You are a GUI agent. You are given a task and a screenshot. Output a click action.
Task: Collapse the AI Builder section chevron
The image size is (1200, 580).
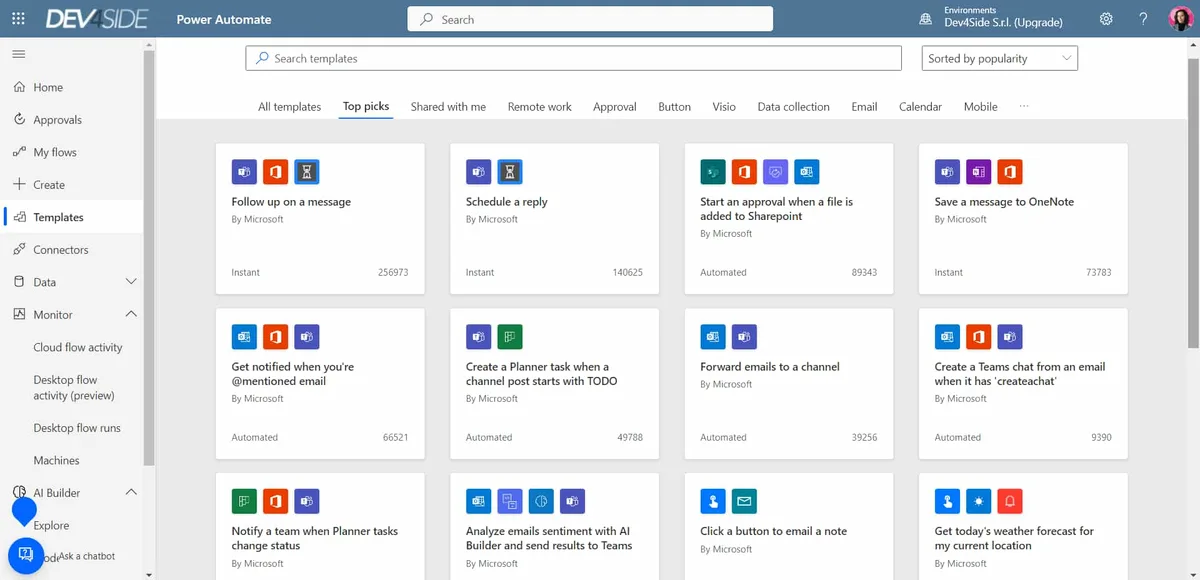pyautogui.click(x=131, y=492)
